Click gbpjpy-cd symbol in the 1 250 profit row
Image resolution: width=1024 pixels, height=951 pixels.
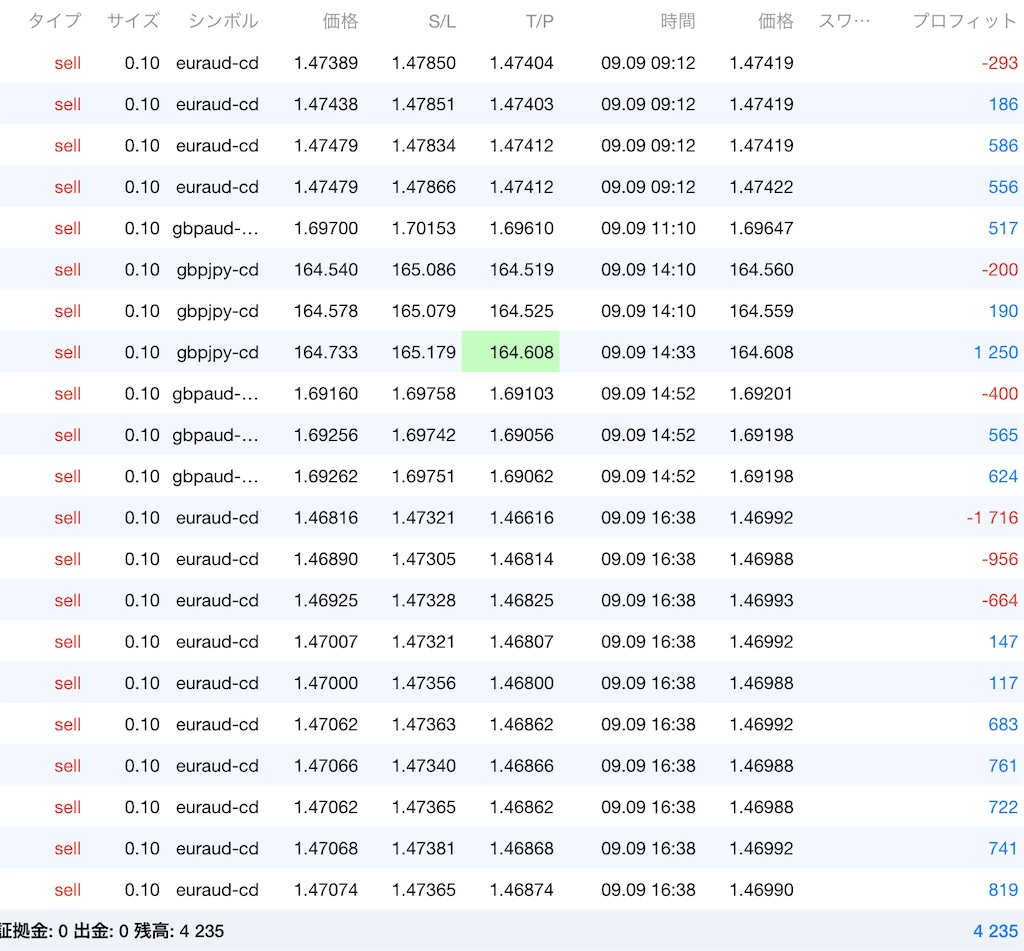click(x=217, y=353)
